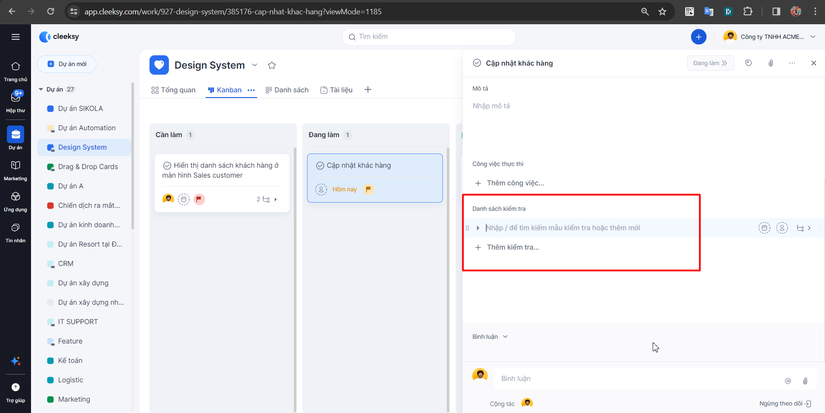The image size is (825, 413).
Task: Open the Bình luận dropdown
Action: point(490,337)
